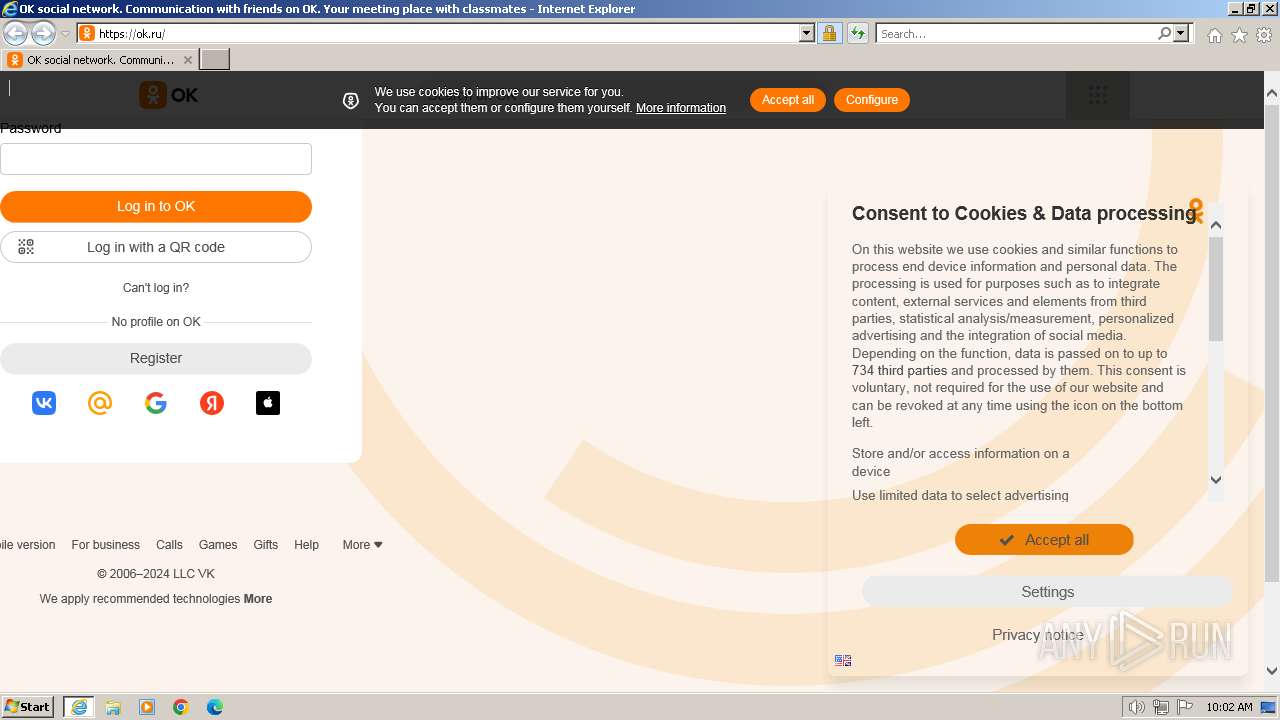Log in with the Apple icon
1280x720 pixels.
(x=268, y=403)
